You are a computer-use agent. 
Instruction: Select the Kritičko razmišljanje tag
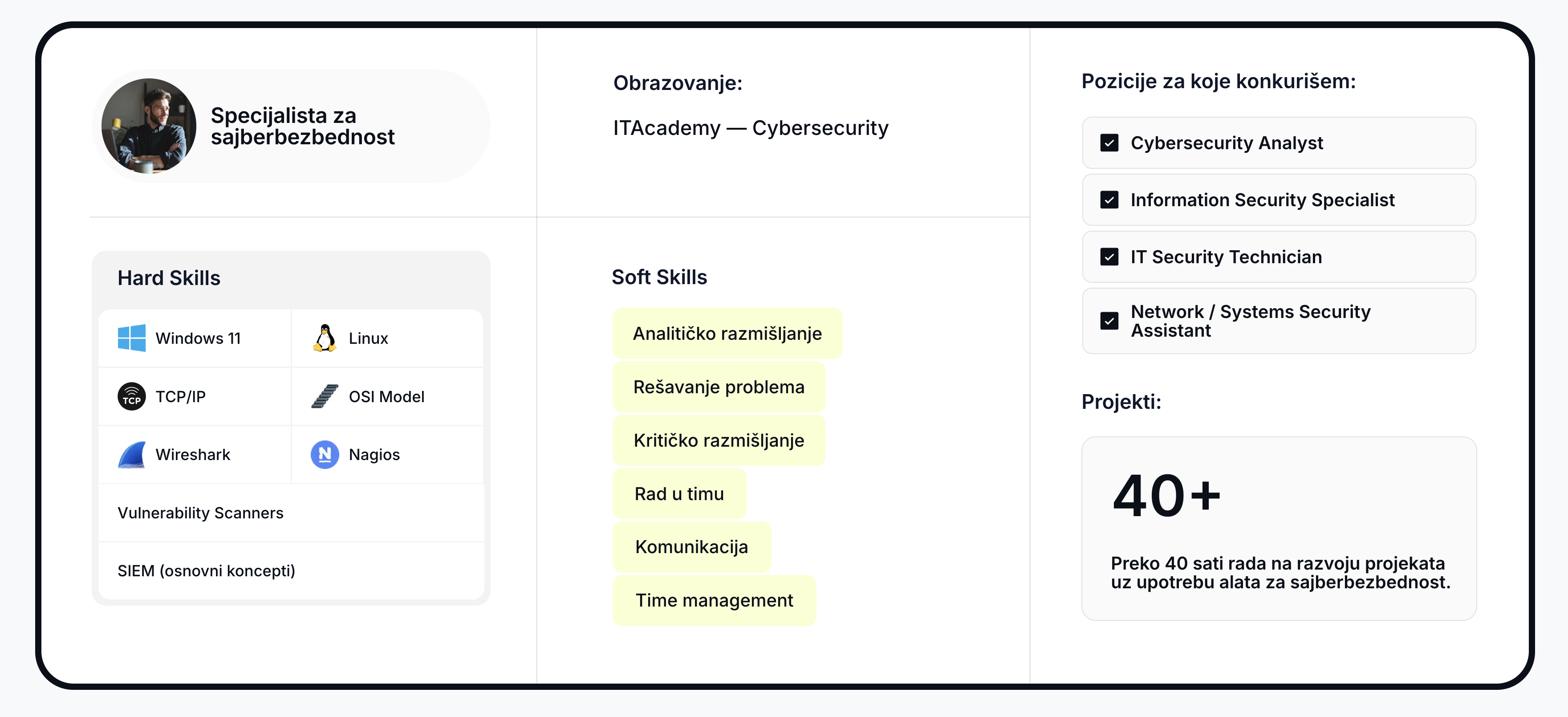click(719, 440)
